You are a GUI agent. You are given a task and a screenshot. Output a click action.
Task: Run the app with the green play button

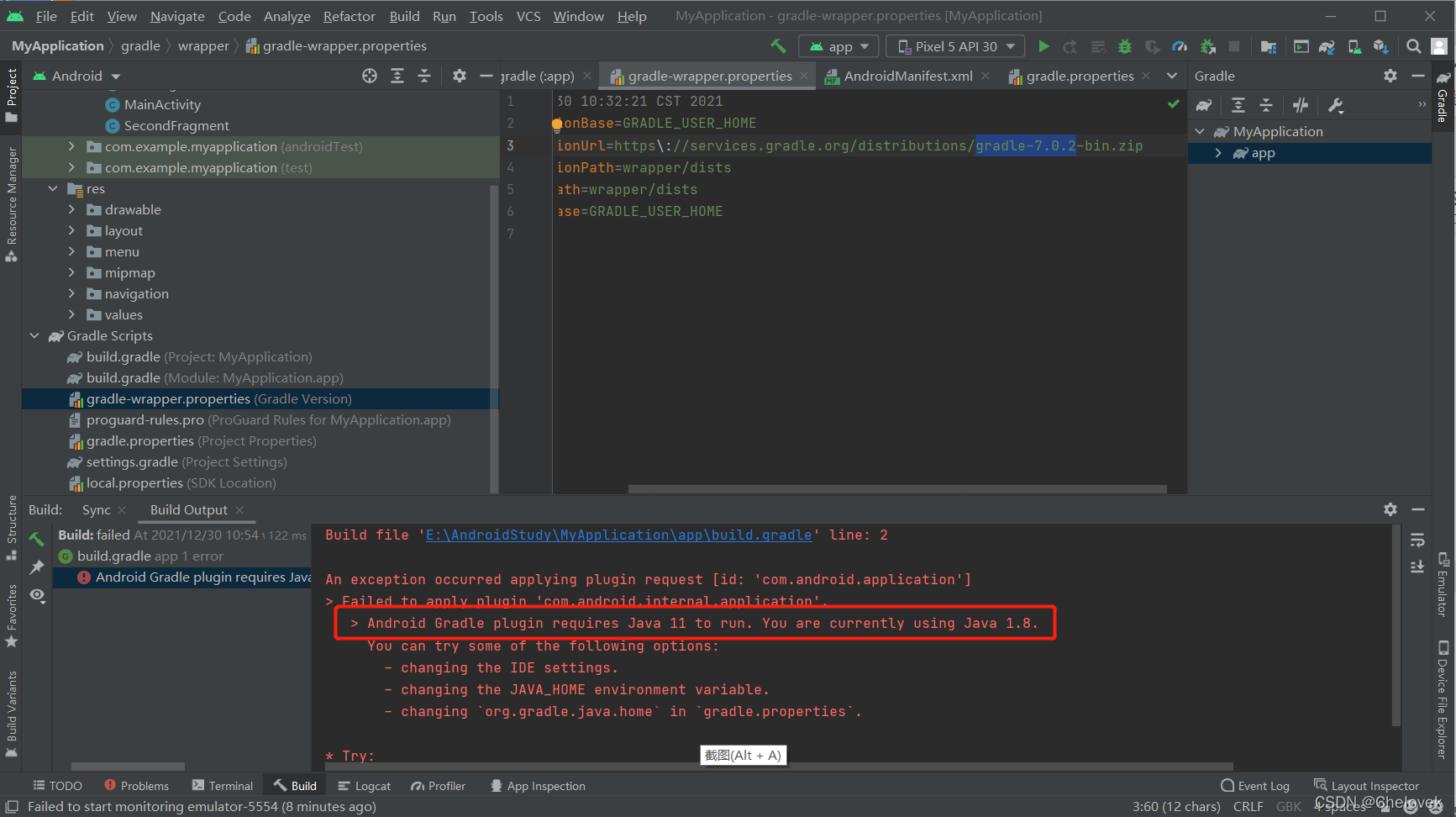[x=1043, y=46]
